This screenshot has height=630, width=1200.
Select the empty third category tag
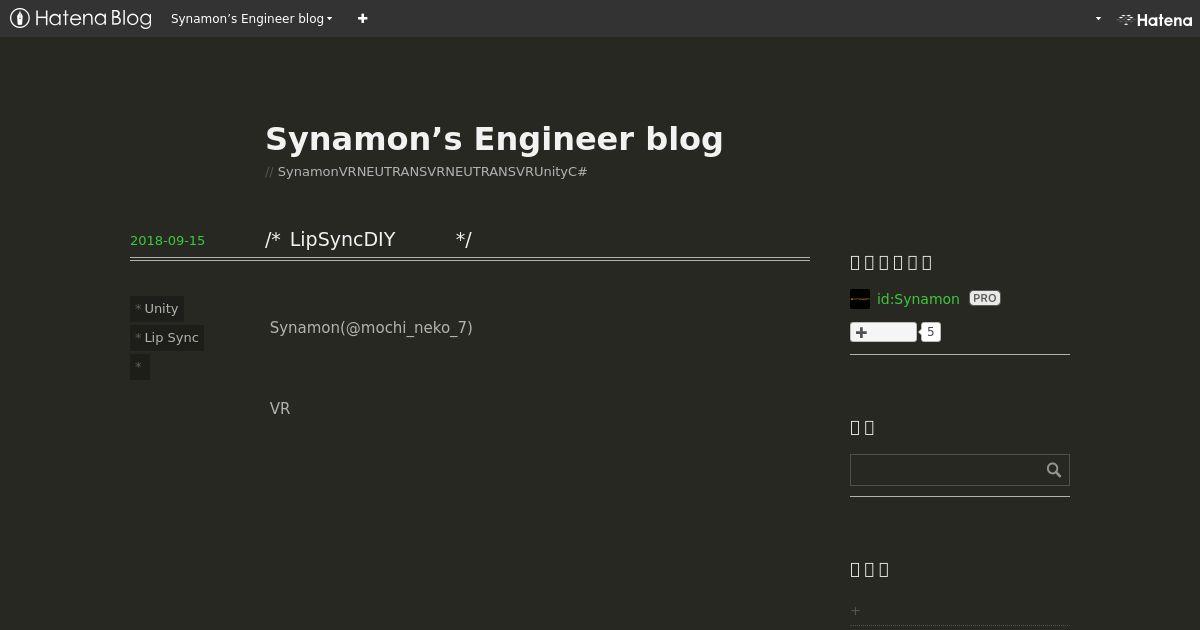(x=140, y=366)
